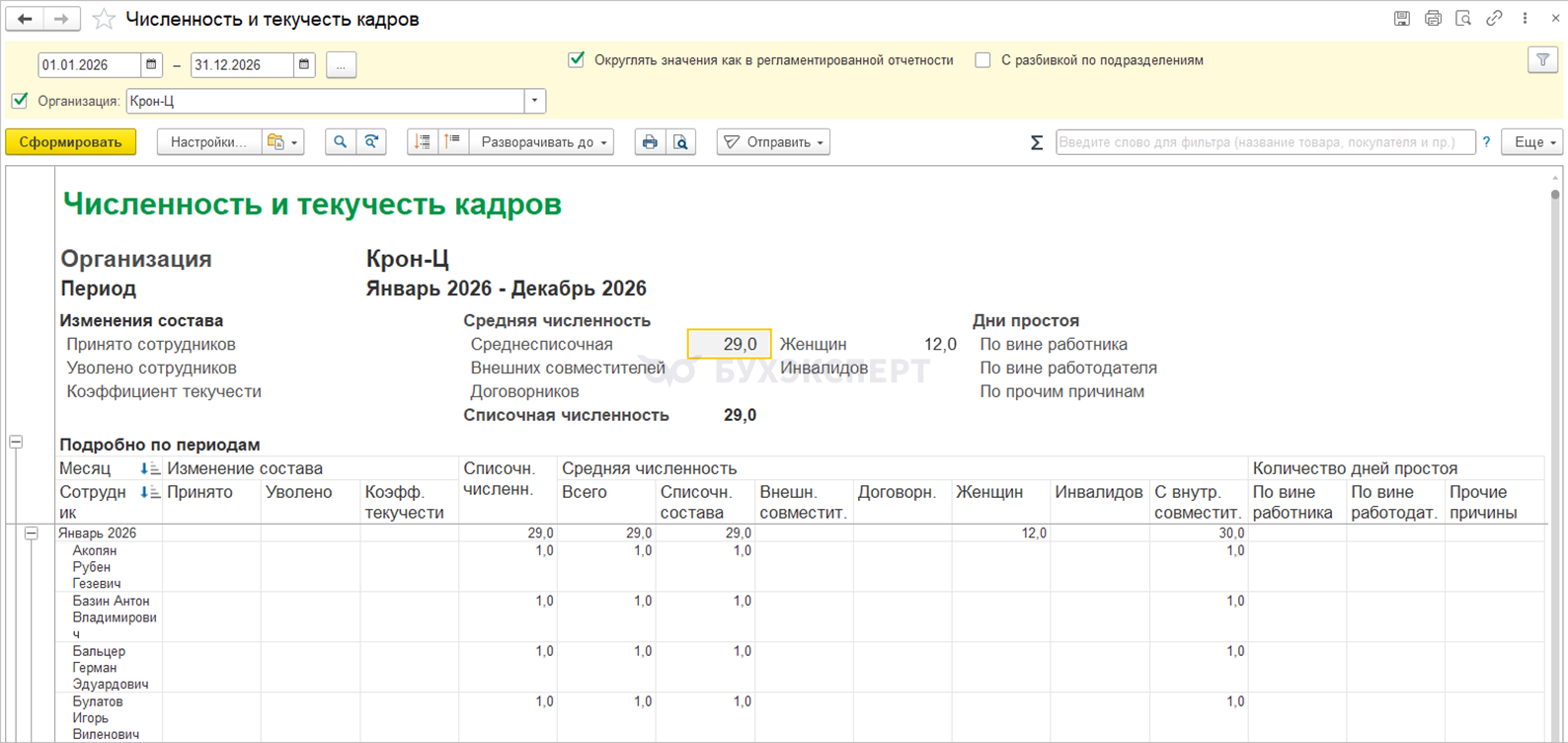Open the Организация dropdown list
The width and height of the screenshot is (1568, 743).
pyautogui.click(x=534, y=101)
